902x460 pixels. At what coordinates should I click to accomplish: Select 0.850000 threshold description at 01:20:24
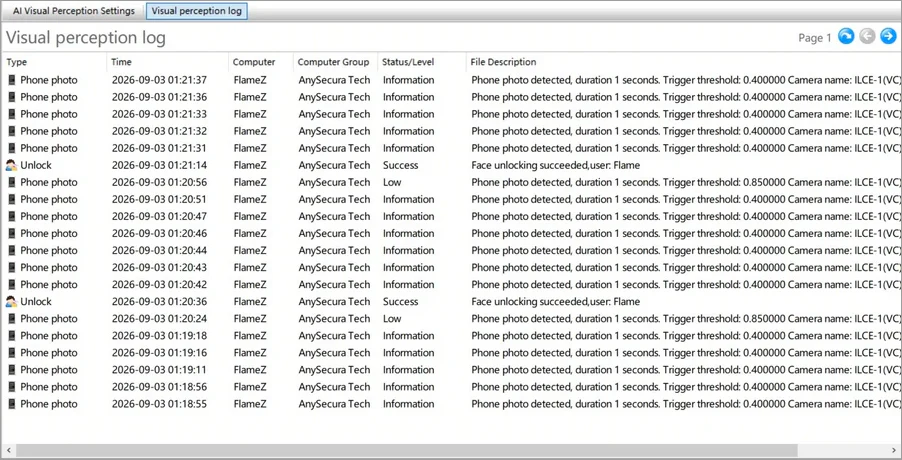click(686, 319)
